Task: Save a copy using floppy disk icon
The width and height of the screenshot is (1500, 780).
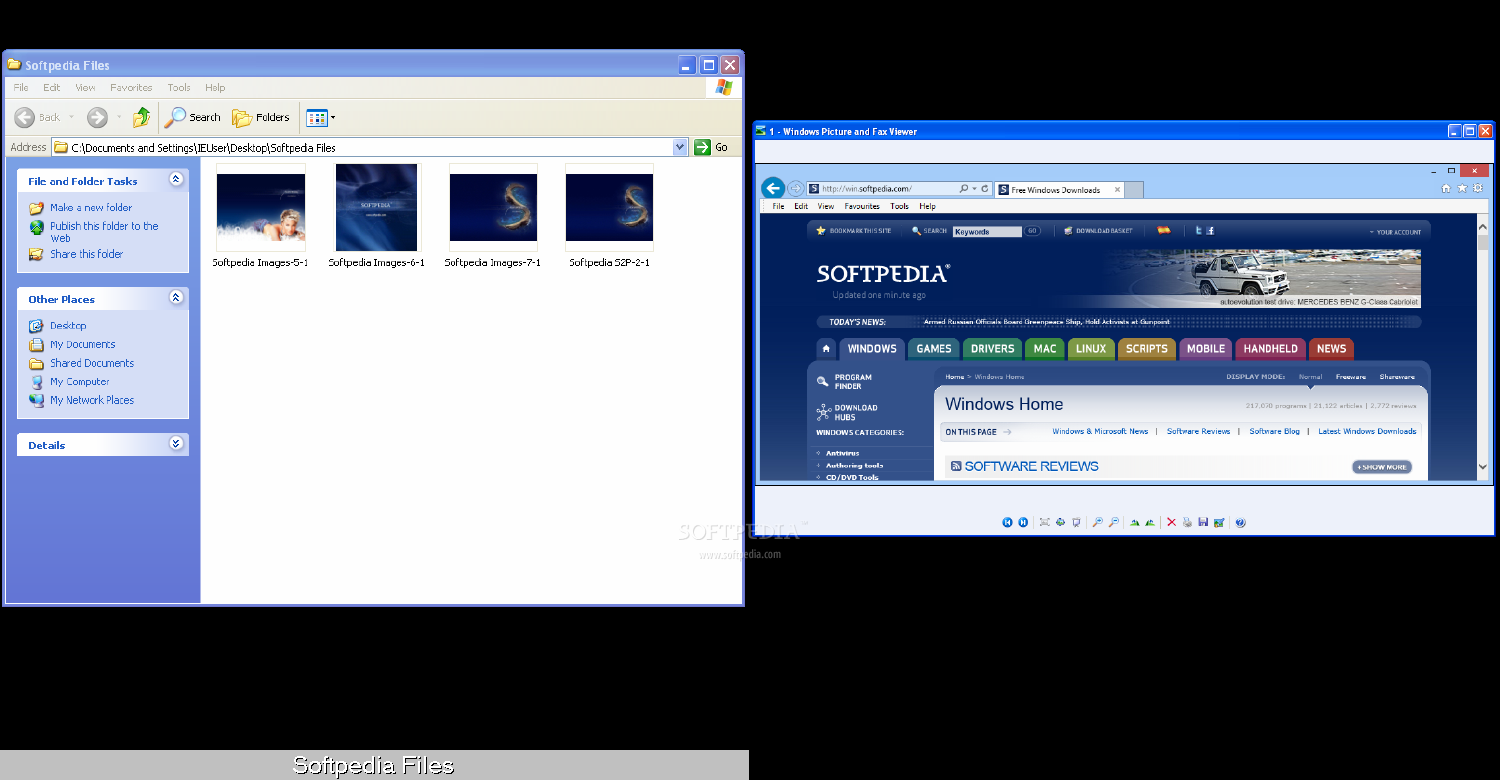Action: (1203, 522)
